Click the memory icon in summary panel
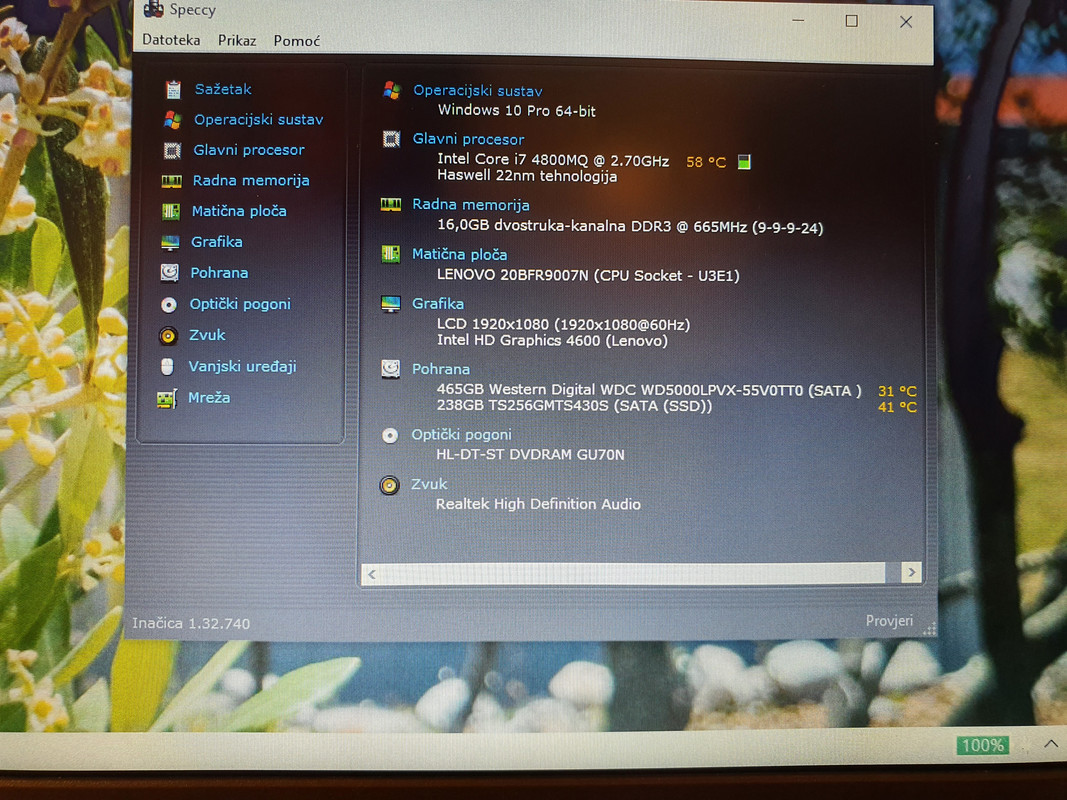 click(391, 204)
